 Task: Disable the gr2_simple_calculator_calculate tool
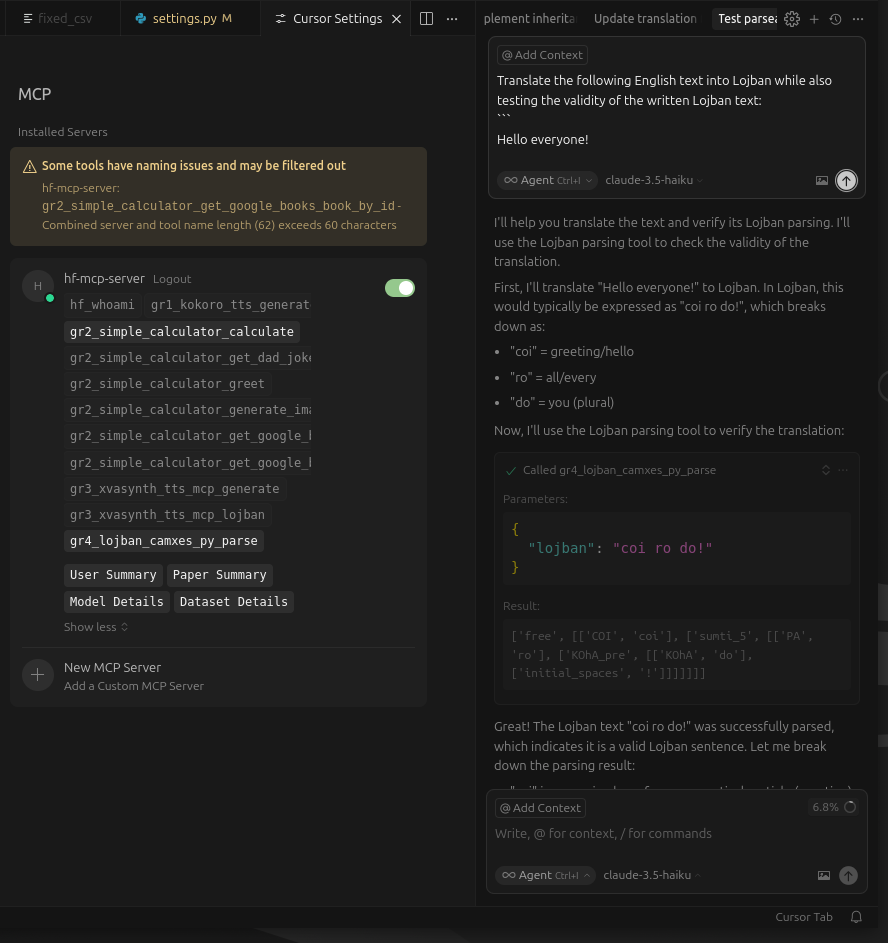(x=181, y=332)
